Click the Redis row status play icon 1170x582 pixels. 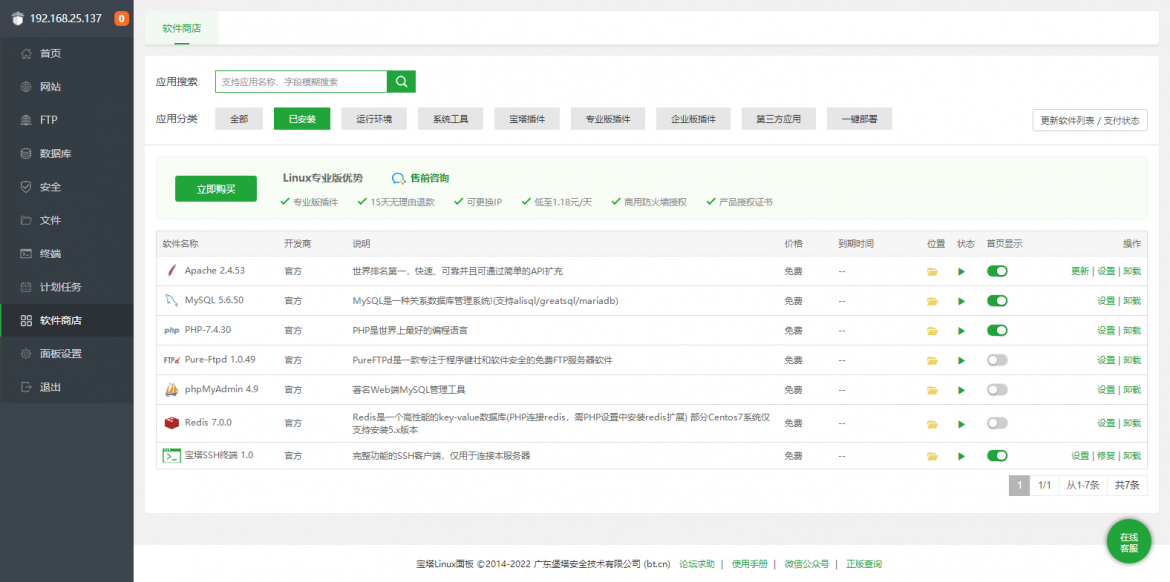pyautogui.click(x=962, y=424)
